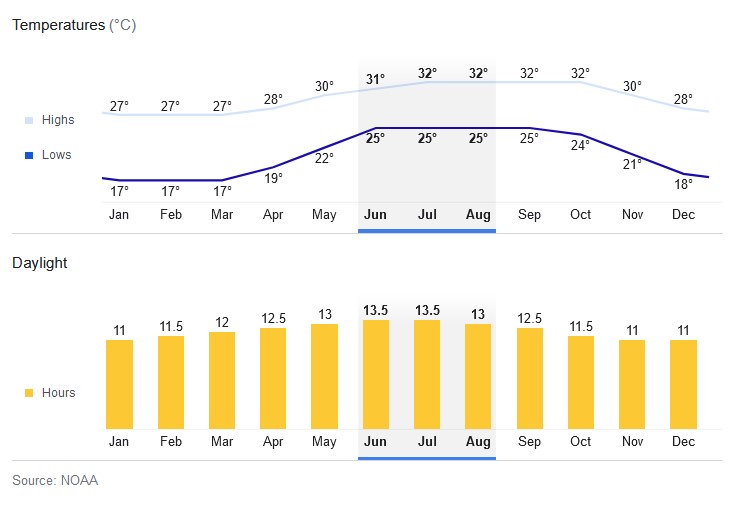This screenshot has height=507, width=750.
Task: Click the Daylight section heading
Action: click(40, 263)
